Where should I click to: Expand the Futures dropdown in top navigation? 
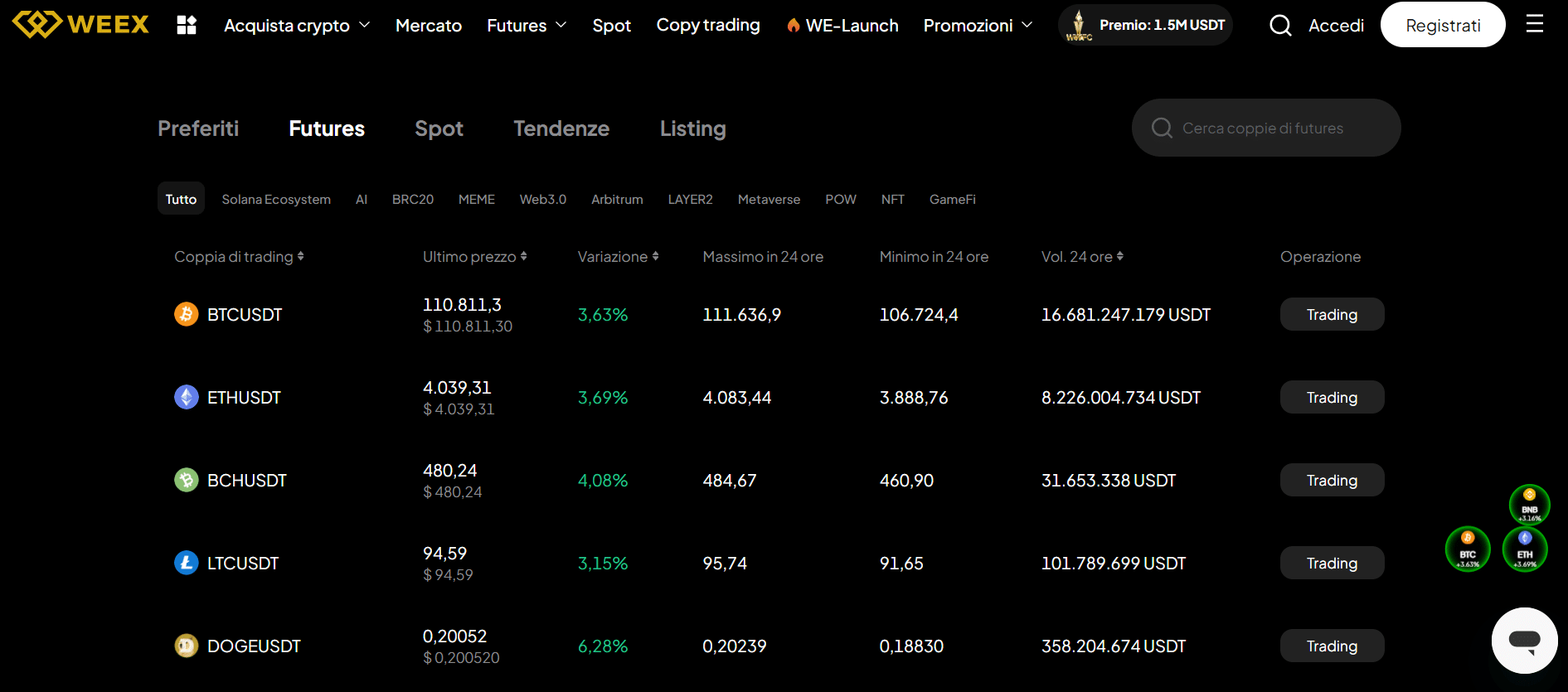point(527,26)
